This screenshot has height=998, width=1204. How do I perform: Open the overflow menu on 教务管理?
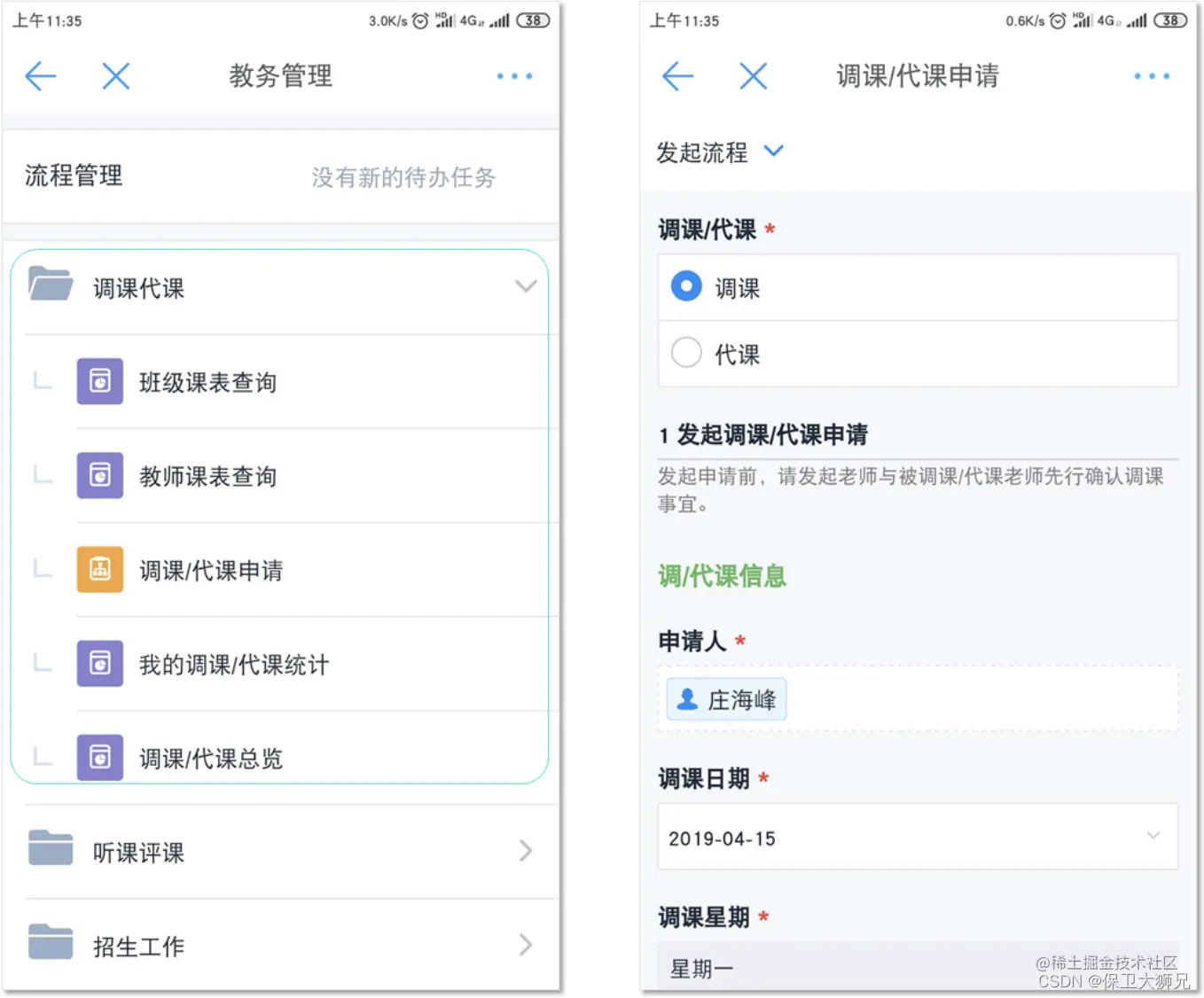(x=514, y=76)
